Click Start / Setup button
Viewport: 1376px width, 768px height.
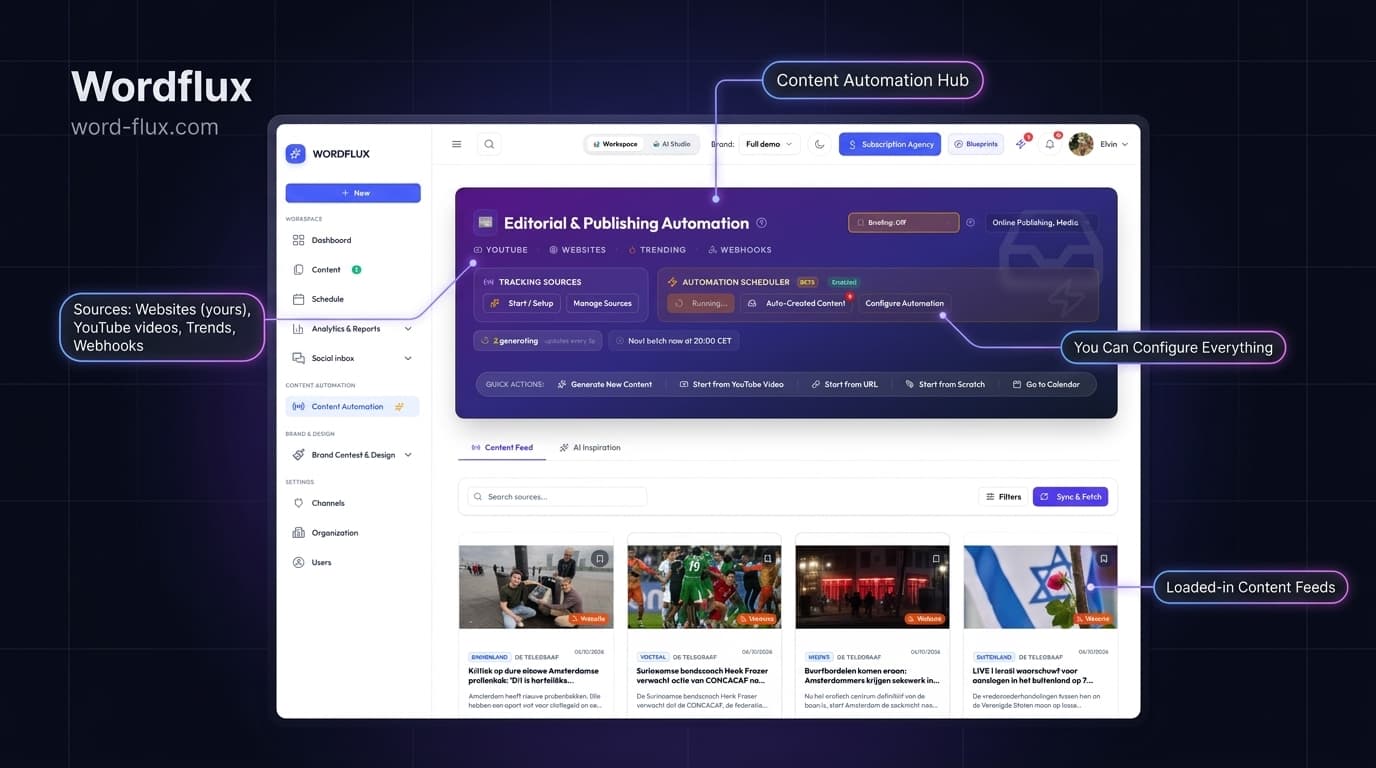pyautogui.click(x=522, y=303)
